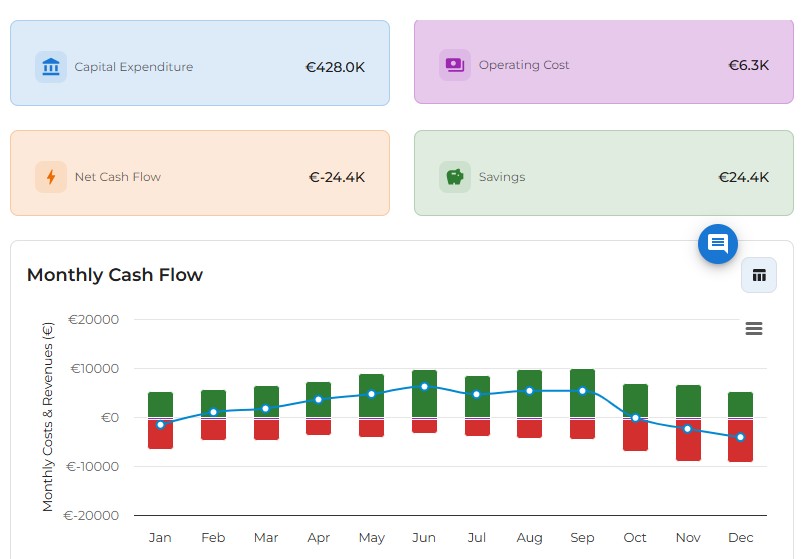The width and height of the screenshot is (810, 559).
Task: Click the red November cost bar
Action: [688, 445]
